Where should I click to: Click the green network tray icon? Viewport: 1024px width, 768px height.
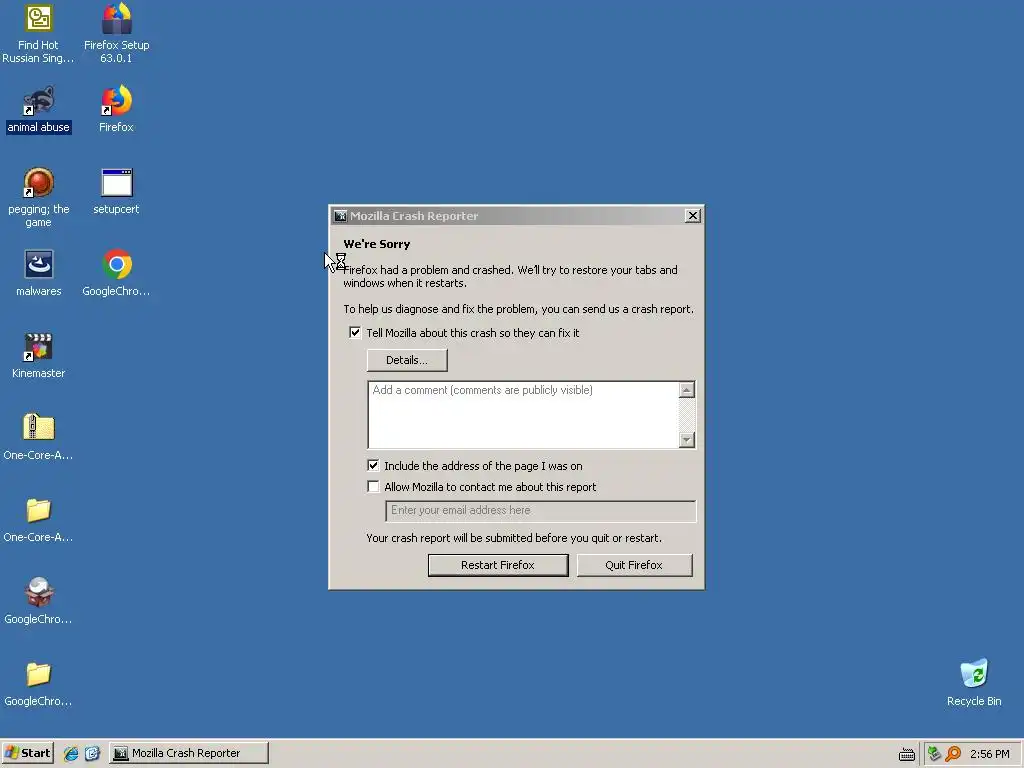pos(934,754)
